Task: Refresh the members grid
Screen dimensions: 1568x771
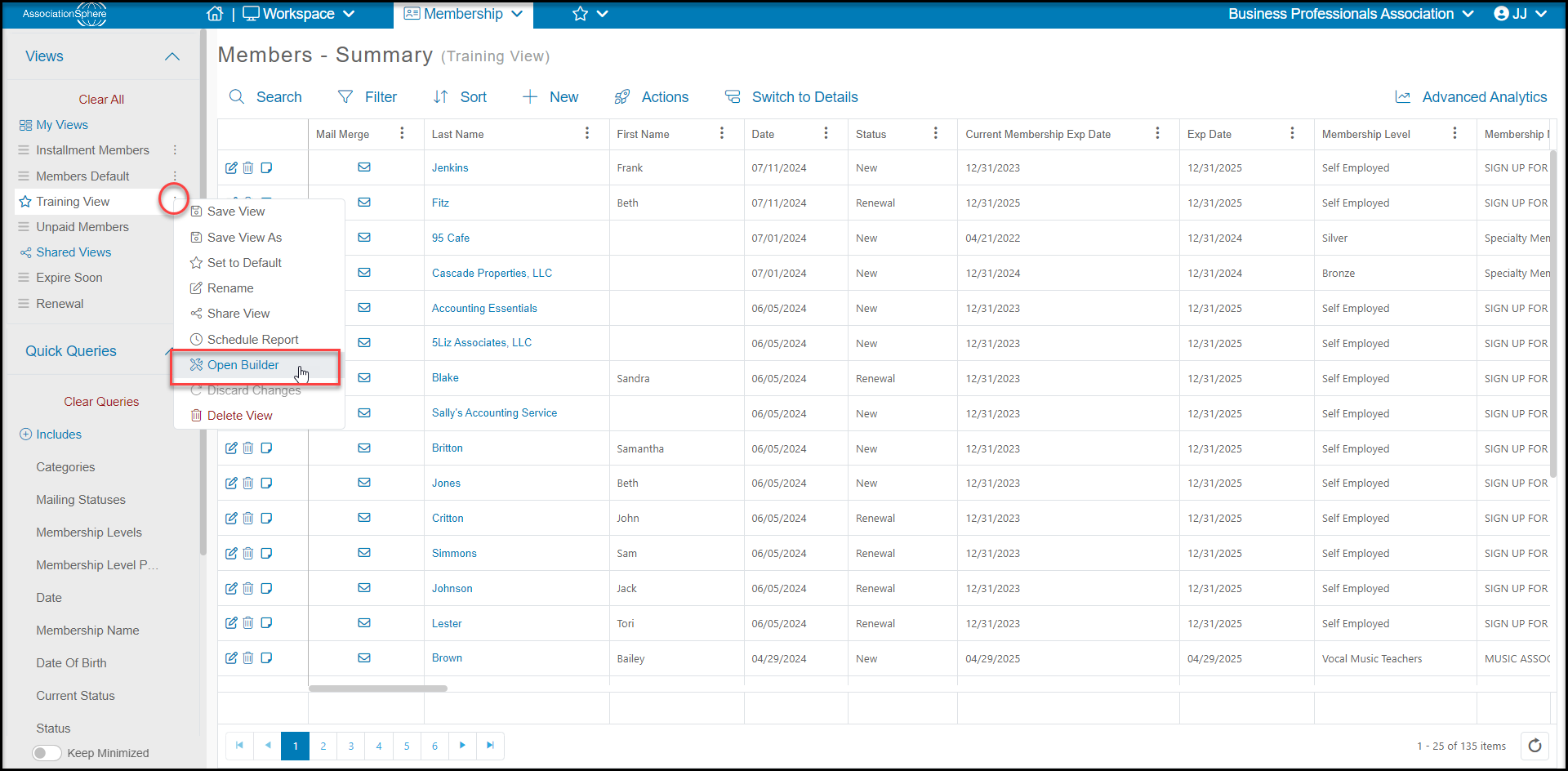Action: tap(1535, 746)
